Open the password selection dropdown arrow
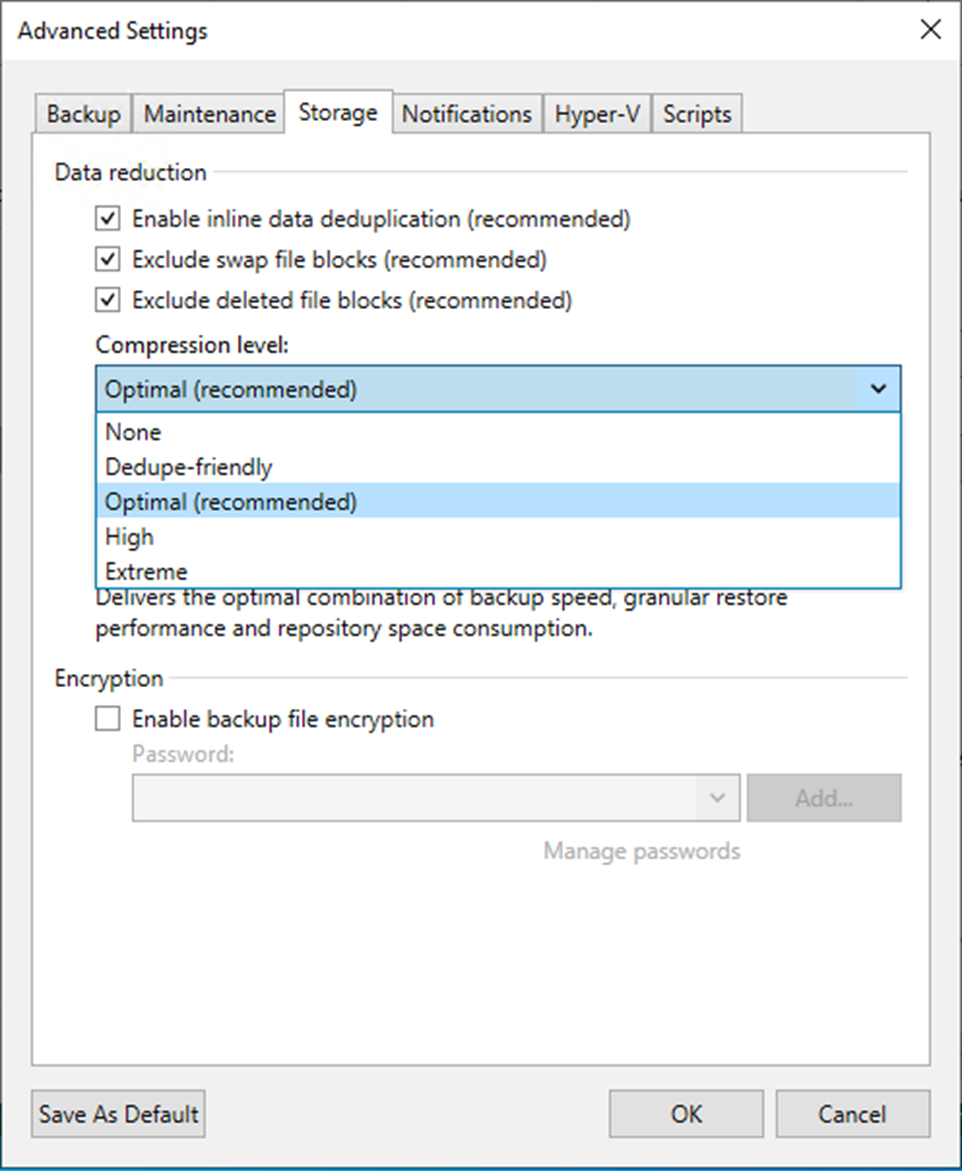 click(716, 798)
